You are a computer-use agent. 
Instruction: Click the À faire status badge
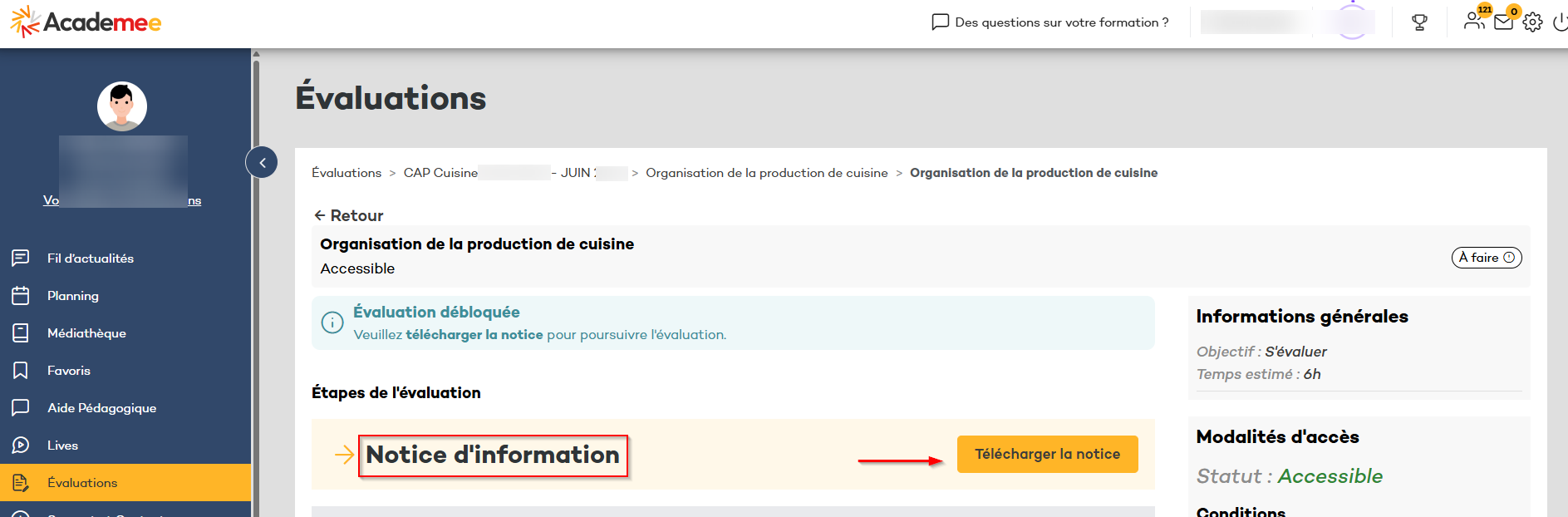tap(1486, 258)
